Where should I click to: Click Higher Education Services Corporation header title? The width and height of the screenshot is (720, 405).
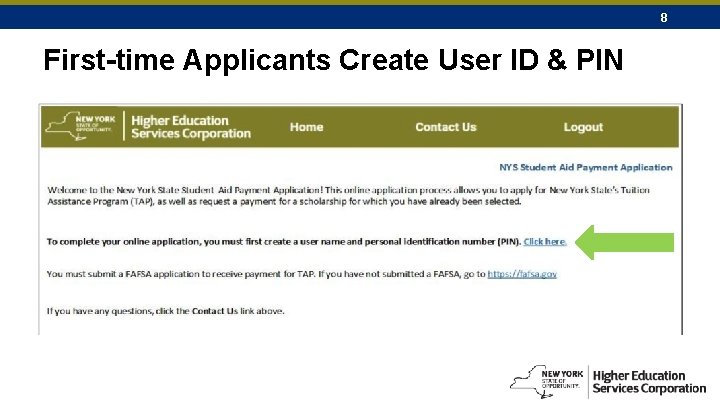191,127
